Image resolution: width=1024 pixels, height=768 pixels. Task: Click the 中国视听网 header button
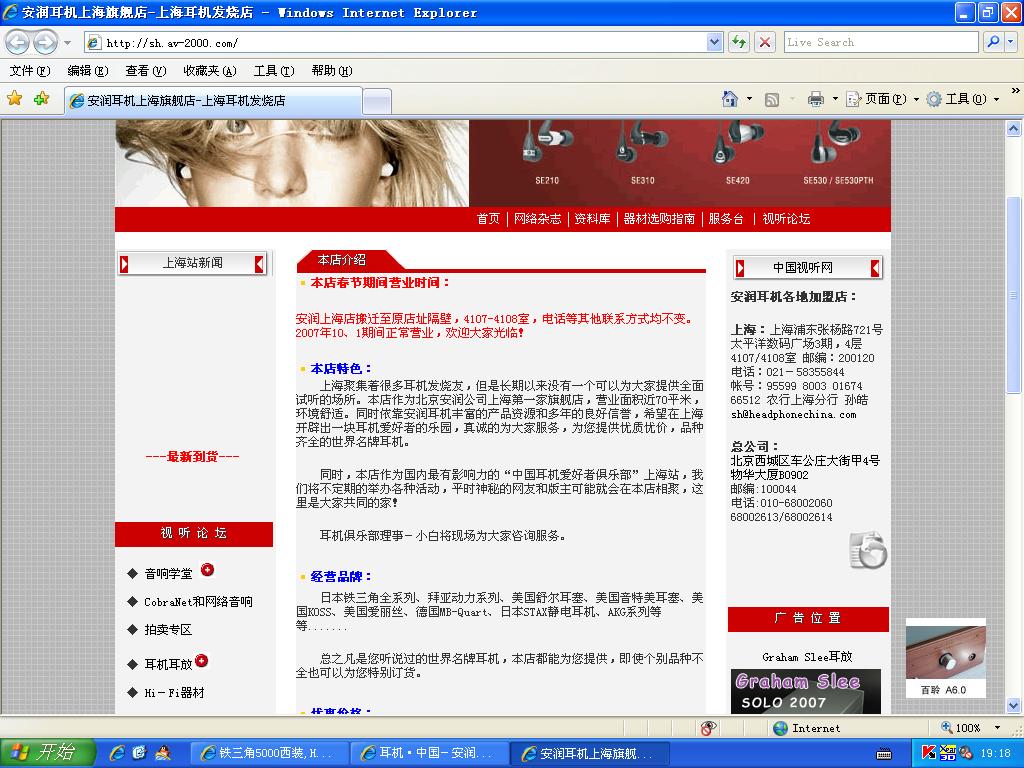(808, 268)
